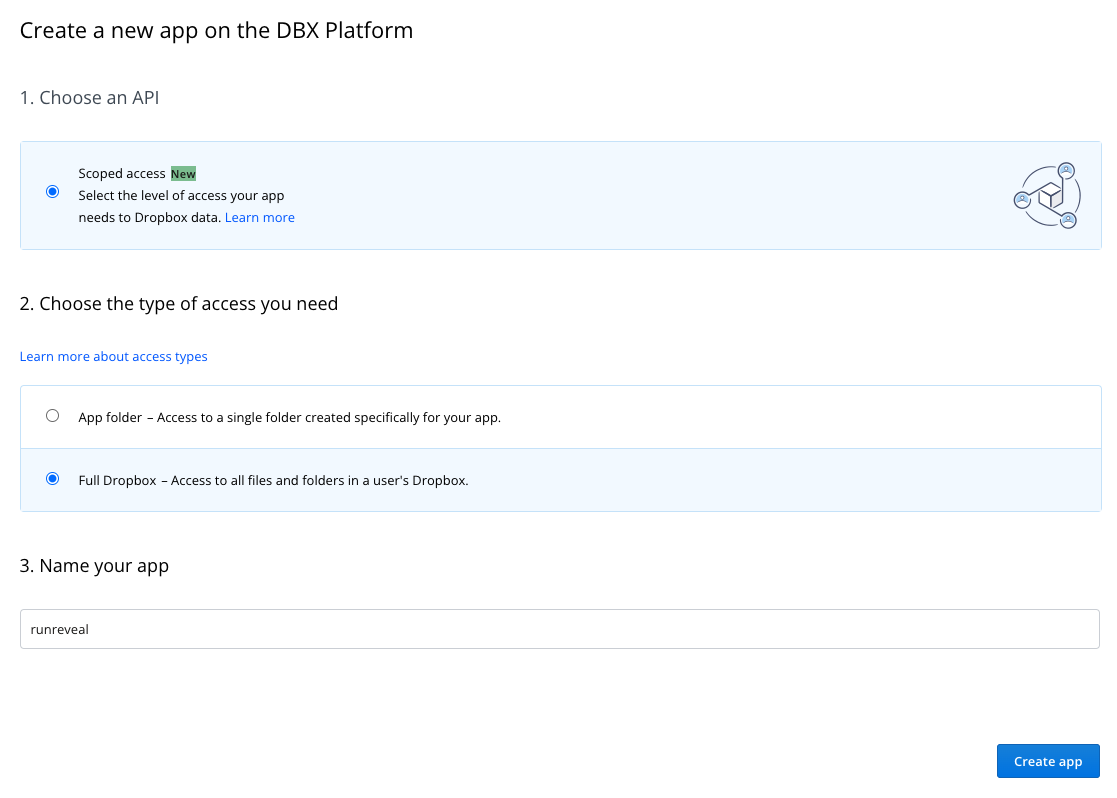Click the app name input containing runreveal

click(560, 629)
